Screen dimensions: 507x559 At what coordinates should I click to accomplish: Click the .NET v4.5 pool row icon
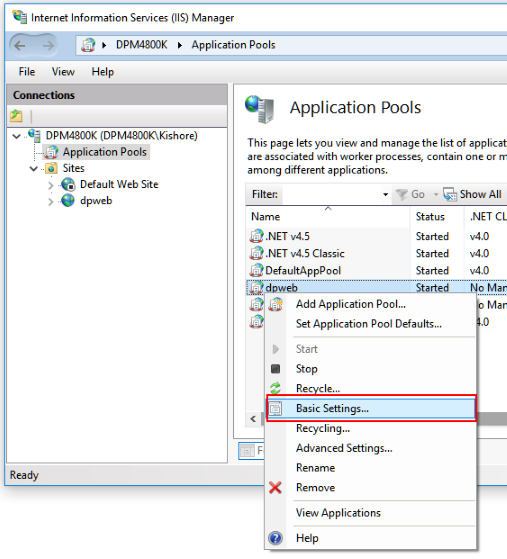click(256, 236)
